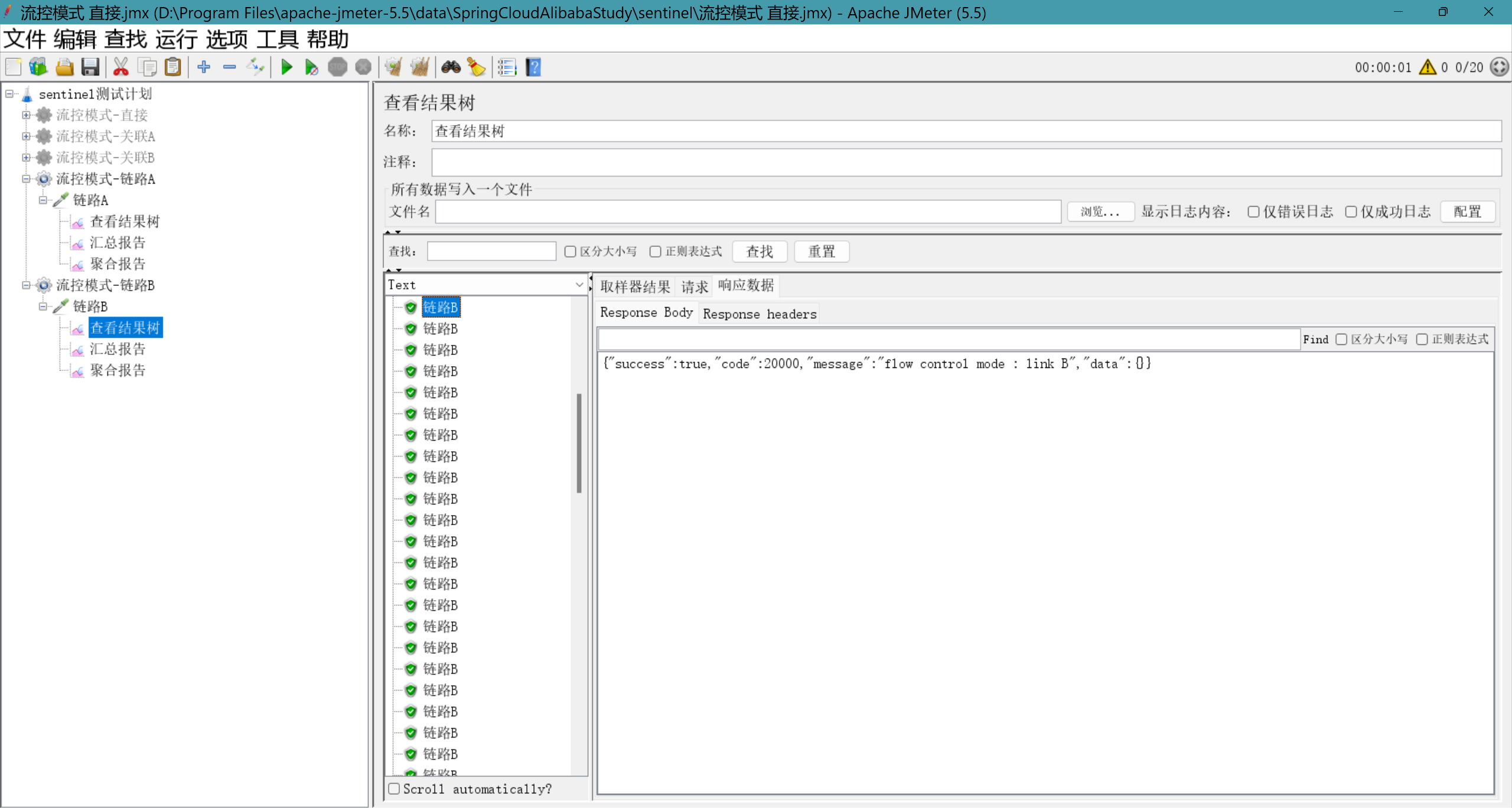
Task: Enable the 仅错误日志 checkbox
Action: point(1253,212)
